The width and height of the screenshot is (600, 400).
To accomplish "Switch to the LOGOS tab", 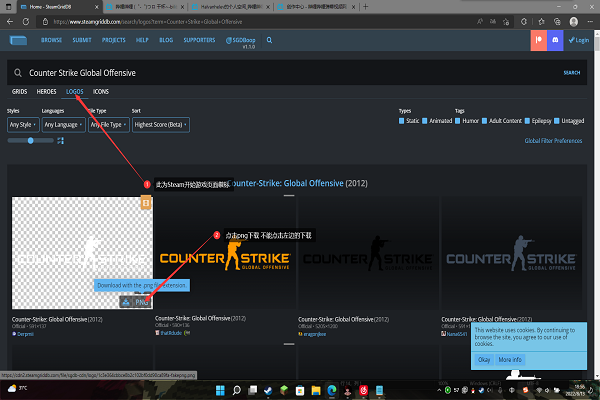I will pos(75,91).
